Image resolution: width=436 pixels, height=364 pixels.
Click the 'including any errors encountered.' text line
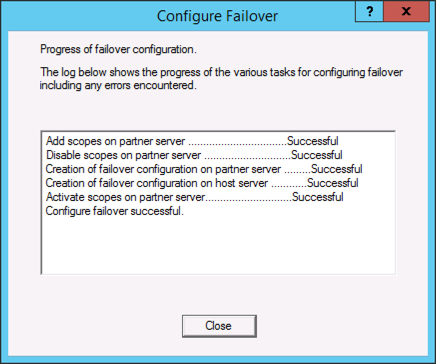pos(118,85)
